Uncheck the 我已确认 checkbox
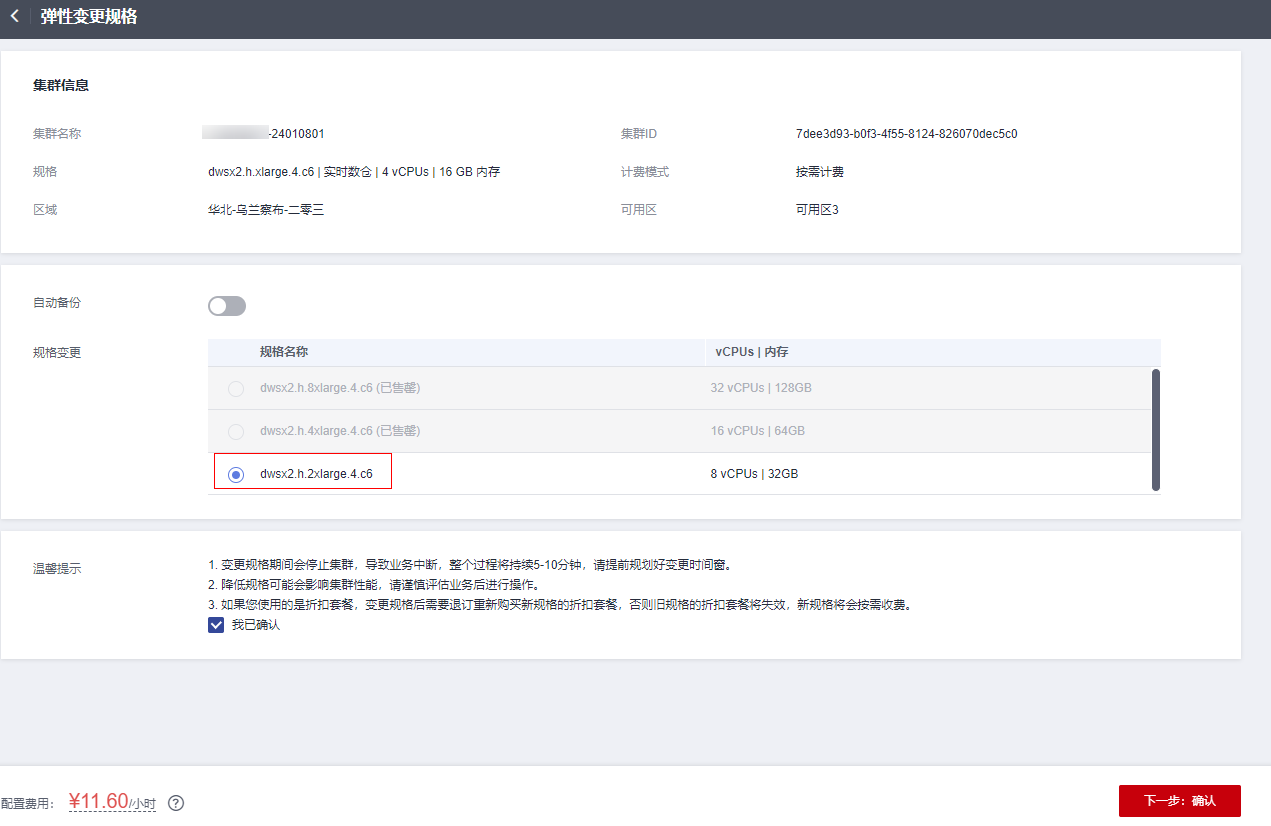The height and width of the screenshot is (826, 1271). coord(216,625)
